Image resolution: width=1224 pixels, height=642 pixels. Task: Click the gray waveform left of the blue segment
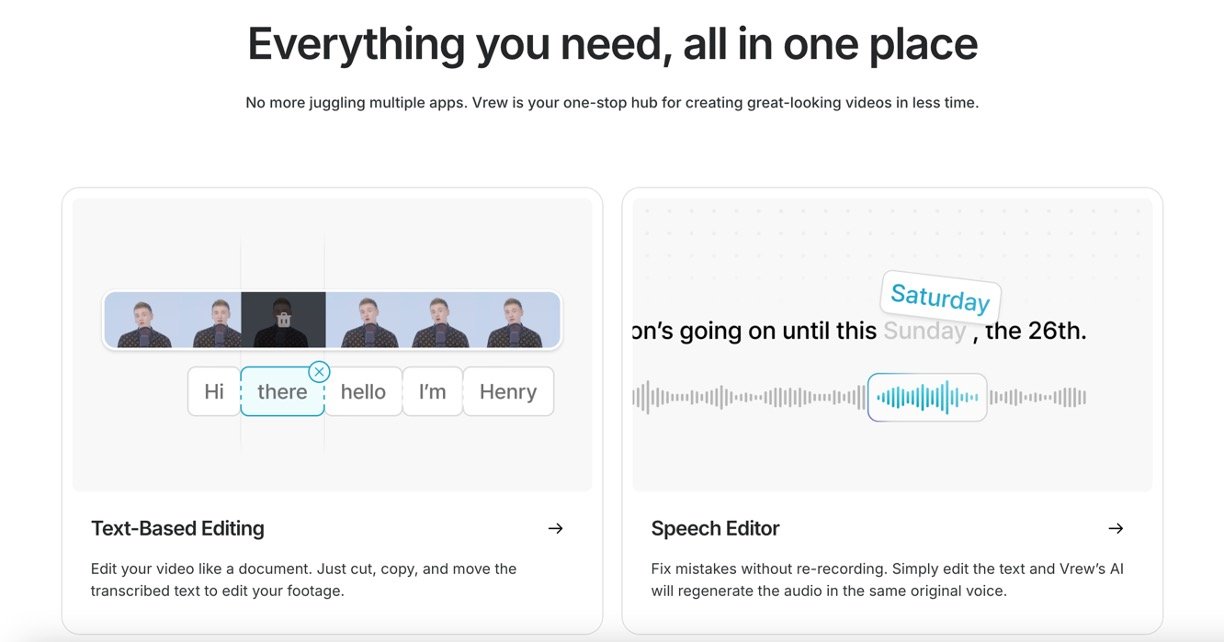click(748, 398)
